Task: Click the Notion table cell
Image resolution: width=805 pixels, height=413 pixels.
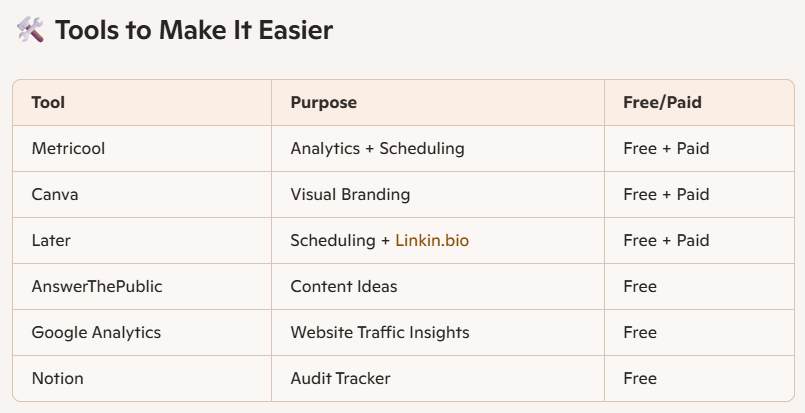Action: coord(142,378)
